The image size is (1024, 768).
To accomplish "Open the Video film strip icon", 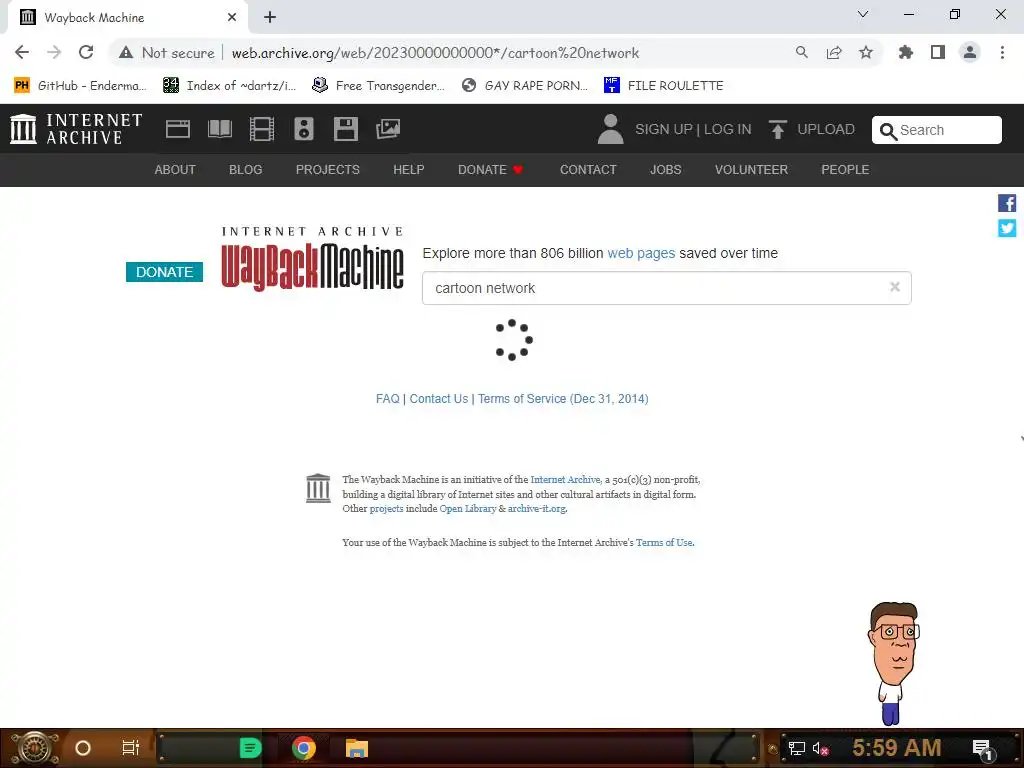I will (x=262, y=129).
